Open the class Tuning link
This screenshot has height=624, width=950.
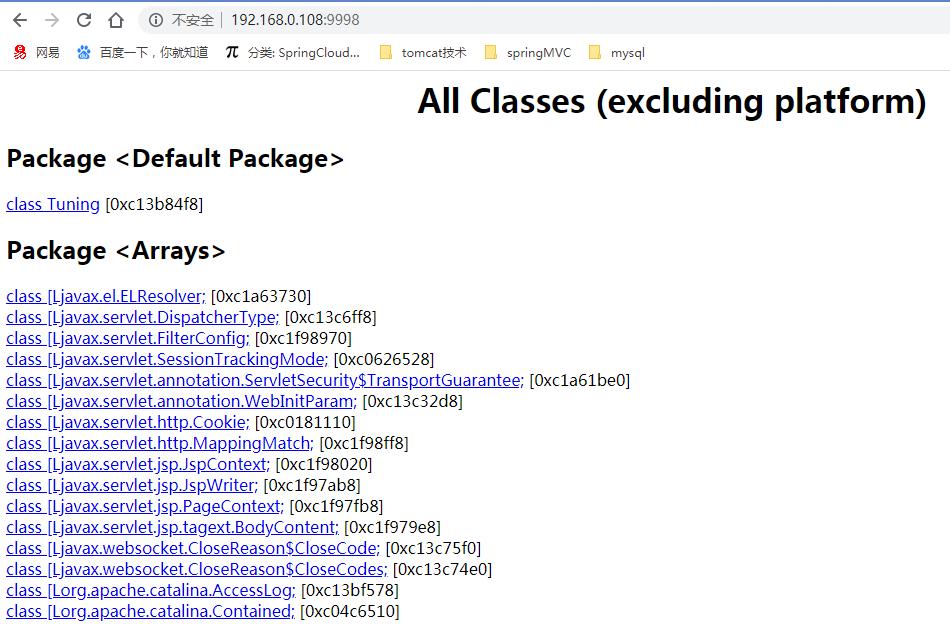tap(53, 205)
